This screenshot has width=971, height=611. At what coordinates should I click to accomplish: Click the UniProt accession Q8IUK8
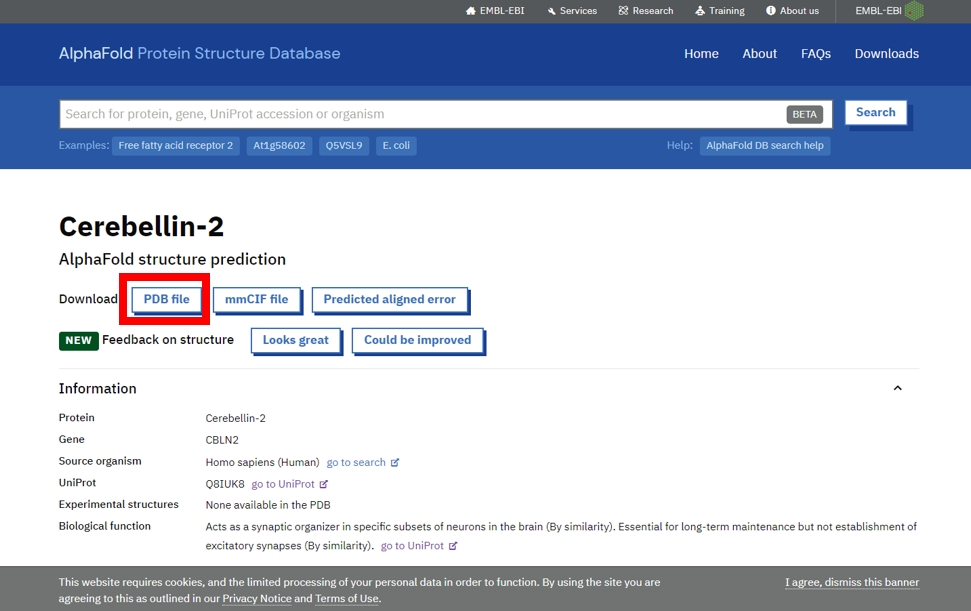click(x=225, y=484)
